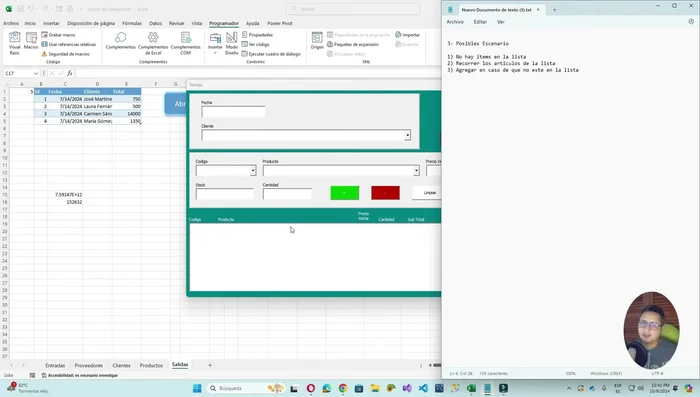
Task: Open the Archivo tab in Excel
Action: [x=11, y=23]
